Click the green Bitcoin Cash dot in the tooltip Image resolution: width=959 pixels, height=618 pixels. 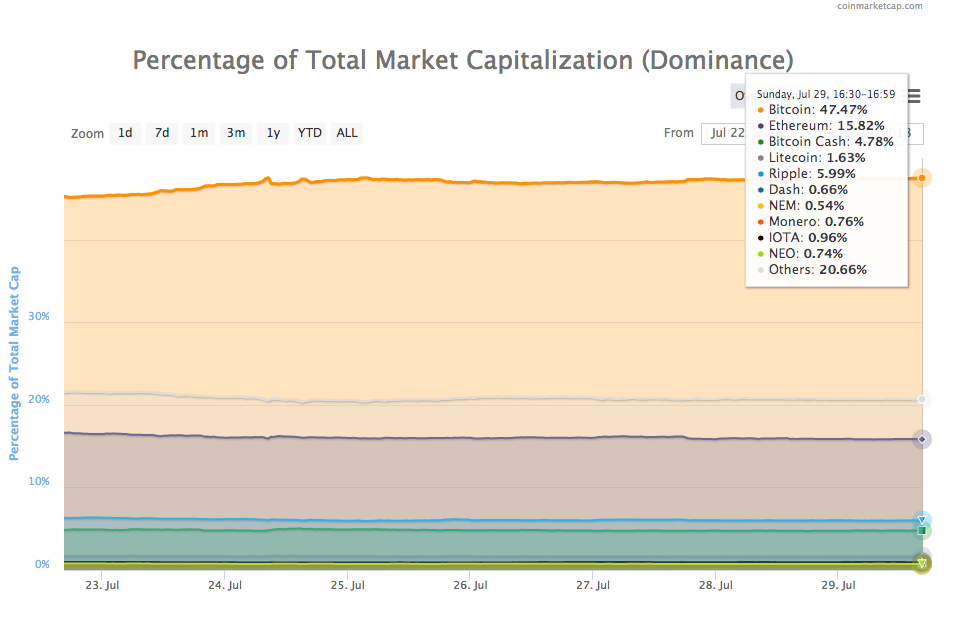760,141
